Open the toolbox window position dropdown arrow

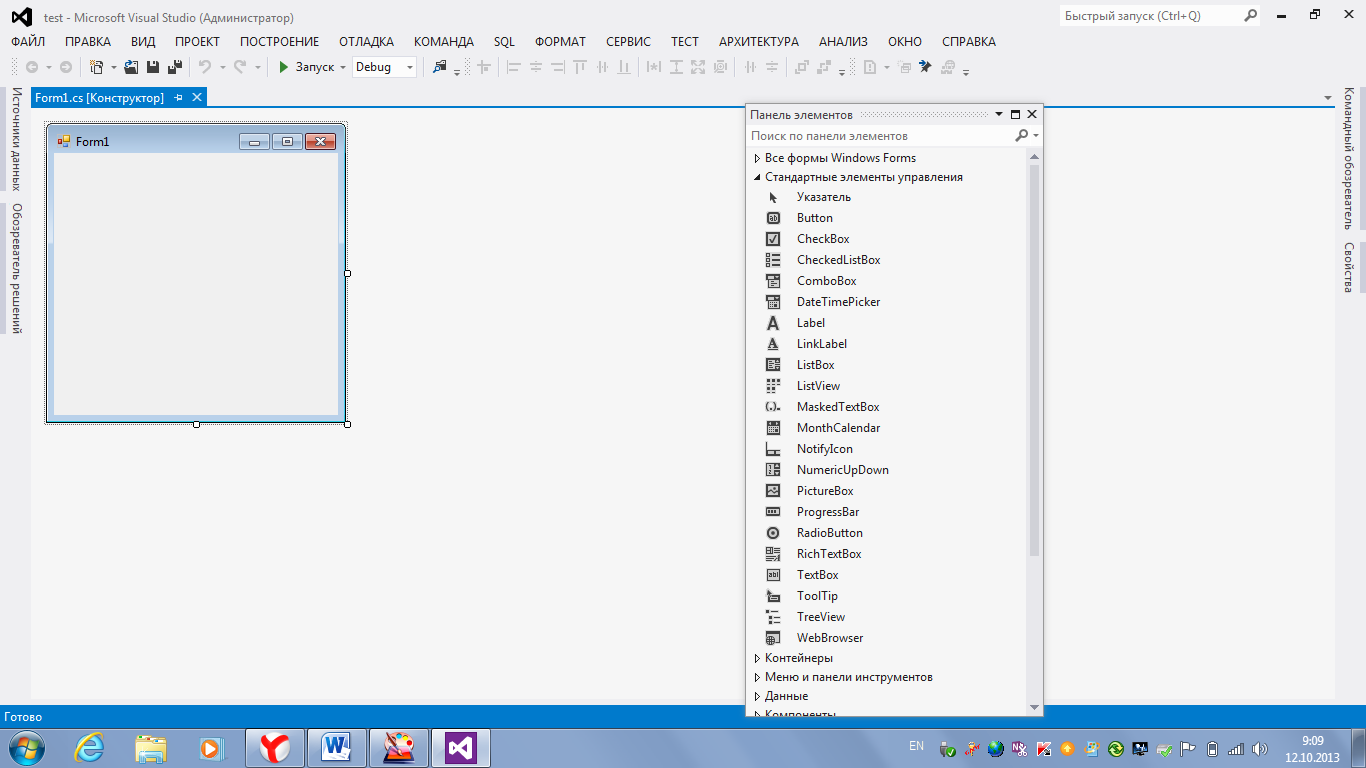(998, 114)
